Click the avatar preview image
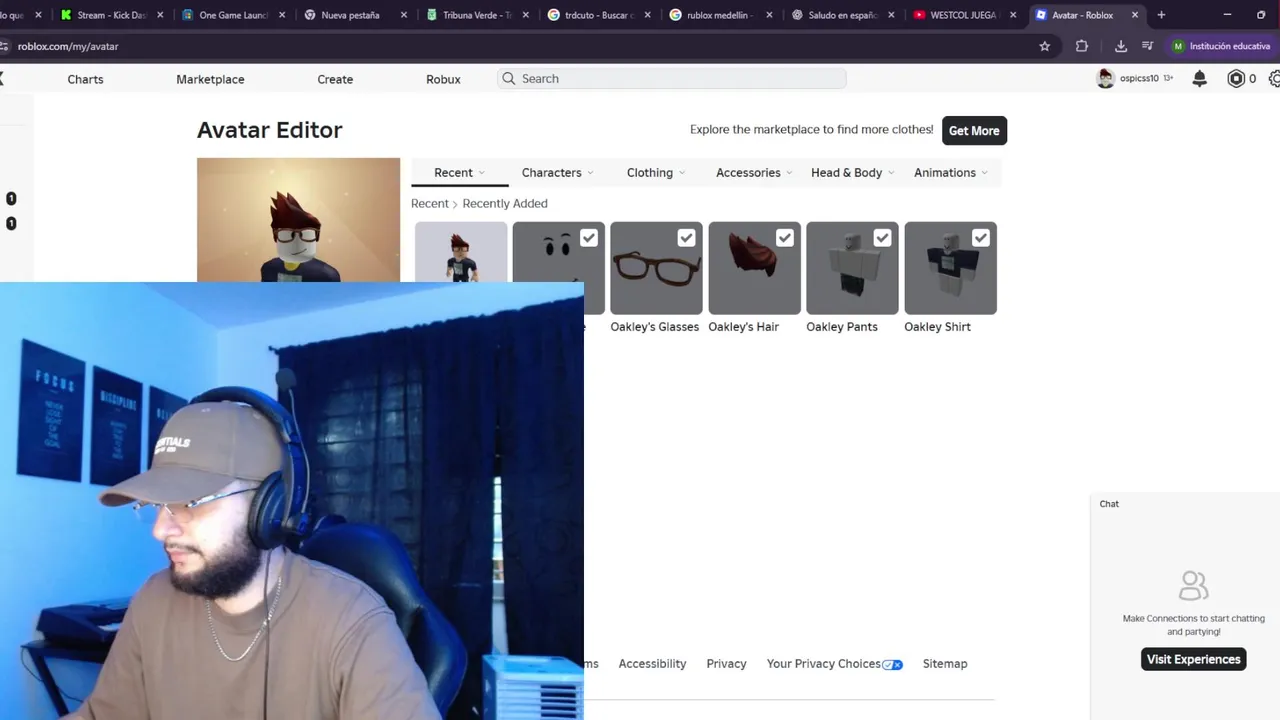Screen dimensions: 1280x720 [298, 220]
